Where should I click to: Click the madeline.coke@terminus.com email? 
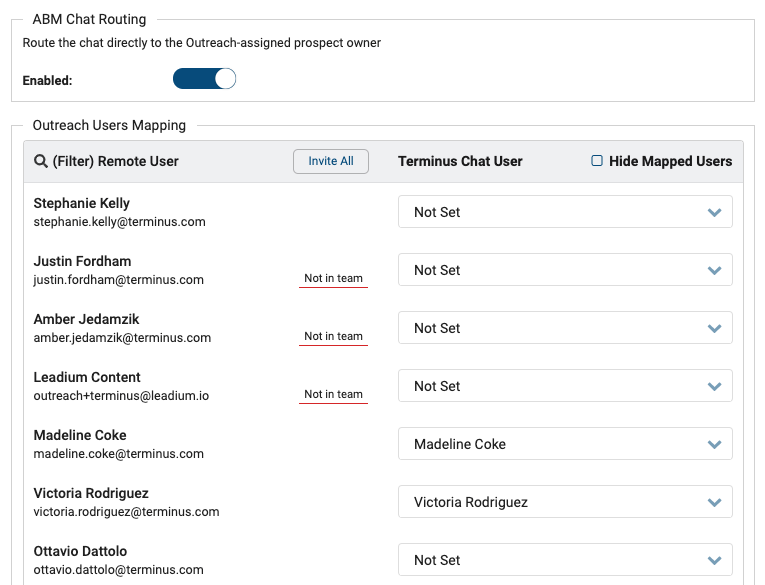[119, 454]
